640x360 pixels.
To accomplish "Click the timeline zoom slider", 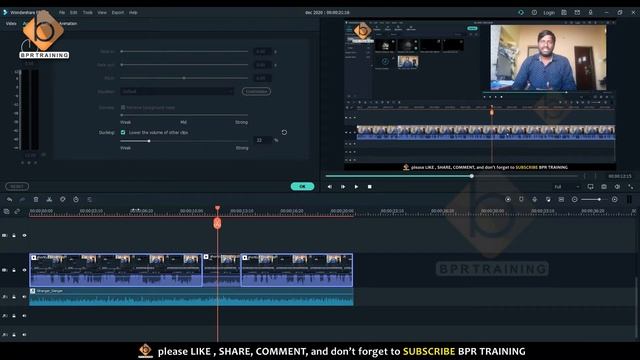I will [594, 200].
